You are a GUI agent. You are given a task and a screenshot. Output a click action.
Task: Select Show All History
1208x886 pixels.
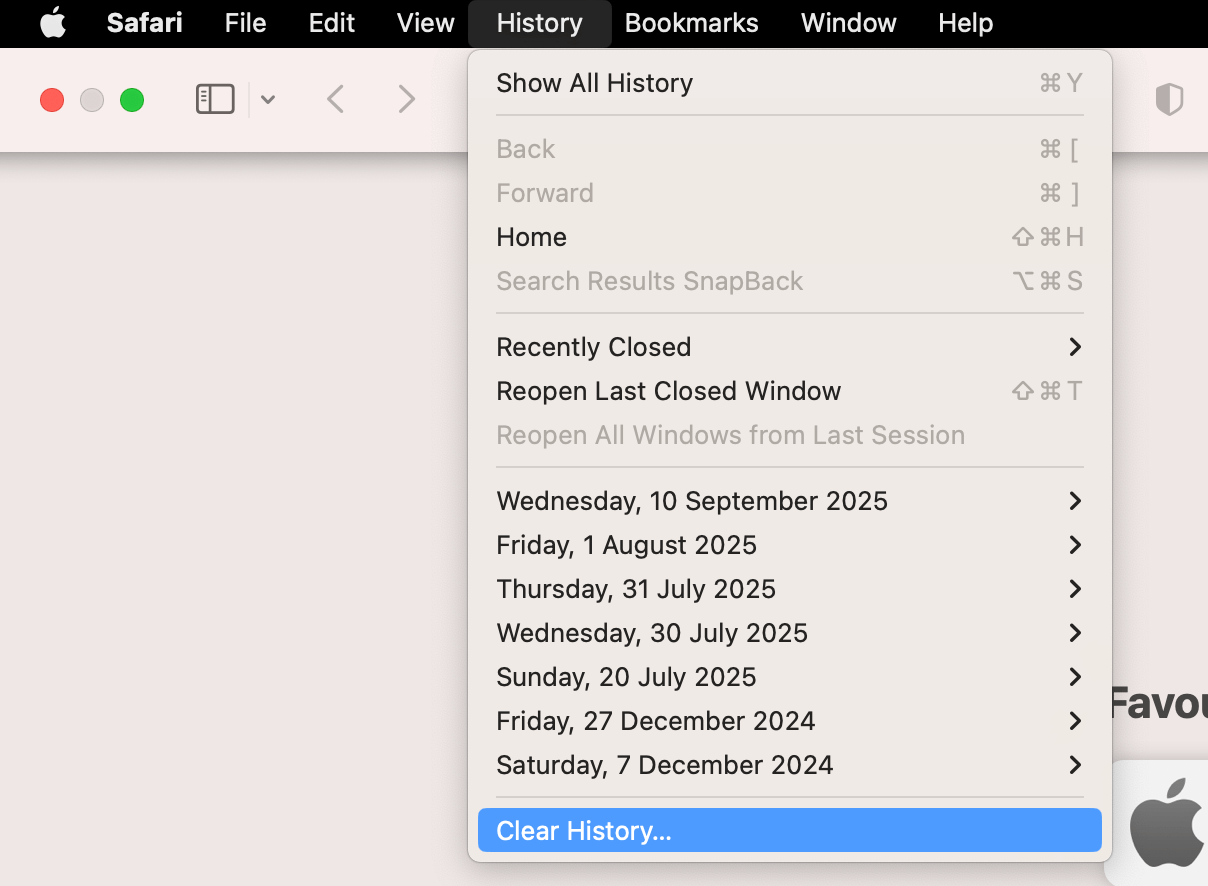[x=790, y=83]
